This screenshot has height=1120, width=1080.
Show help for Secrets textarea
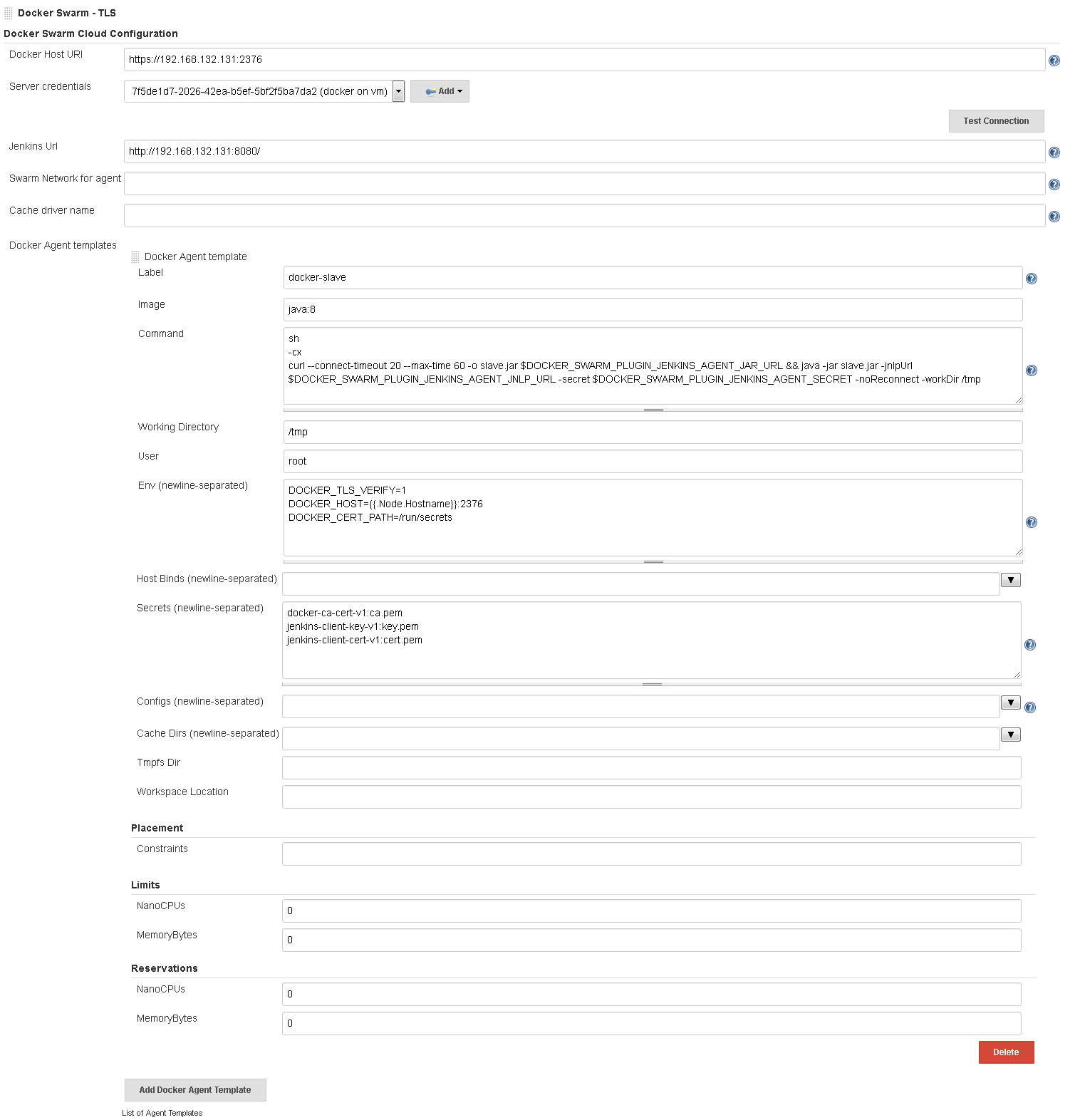click(x=1029, y=645)
